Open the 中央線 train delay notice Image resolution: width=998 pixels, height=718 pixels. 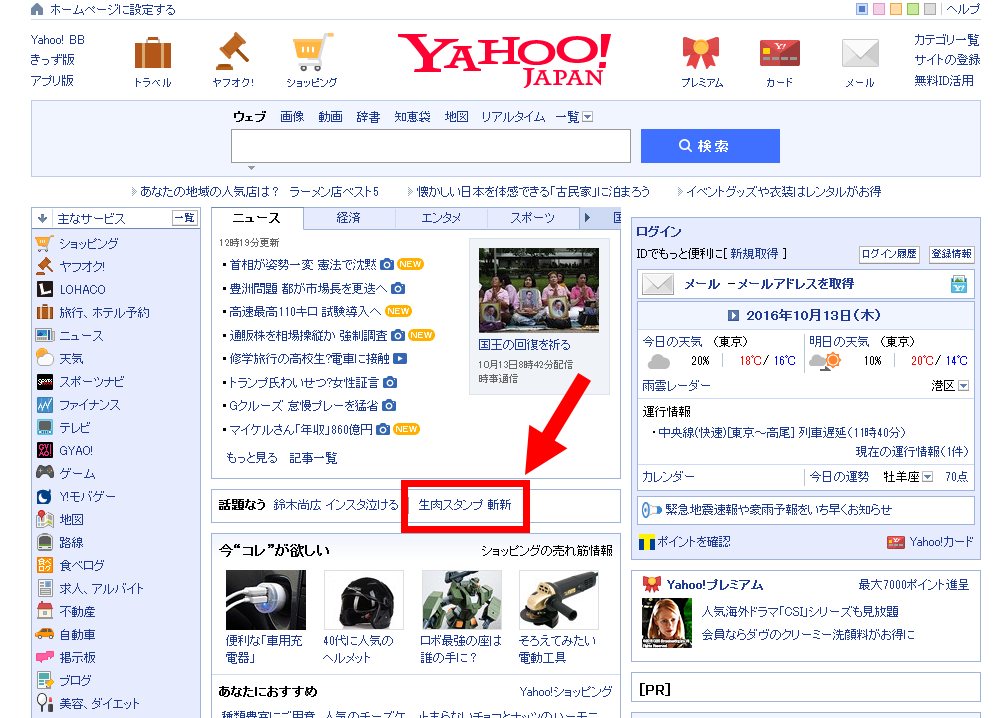point(782,433)
